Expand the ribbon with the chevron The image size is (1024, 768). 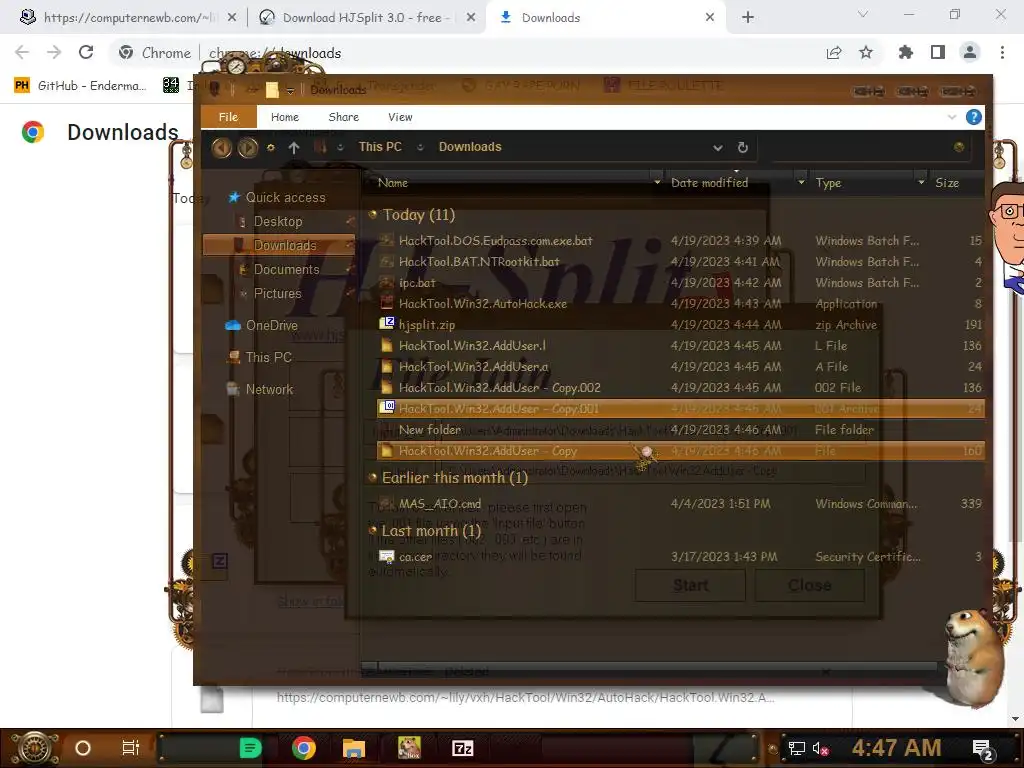tap(952, 117)
